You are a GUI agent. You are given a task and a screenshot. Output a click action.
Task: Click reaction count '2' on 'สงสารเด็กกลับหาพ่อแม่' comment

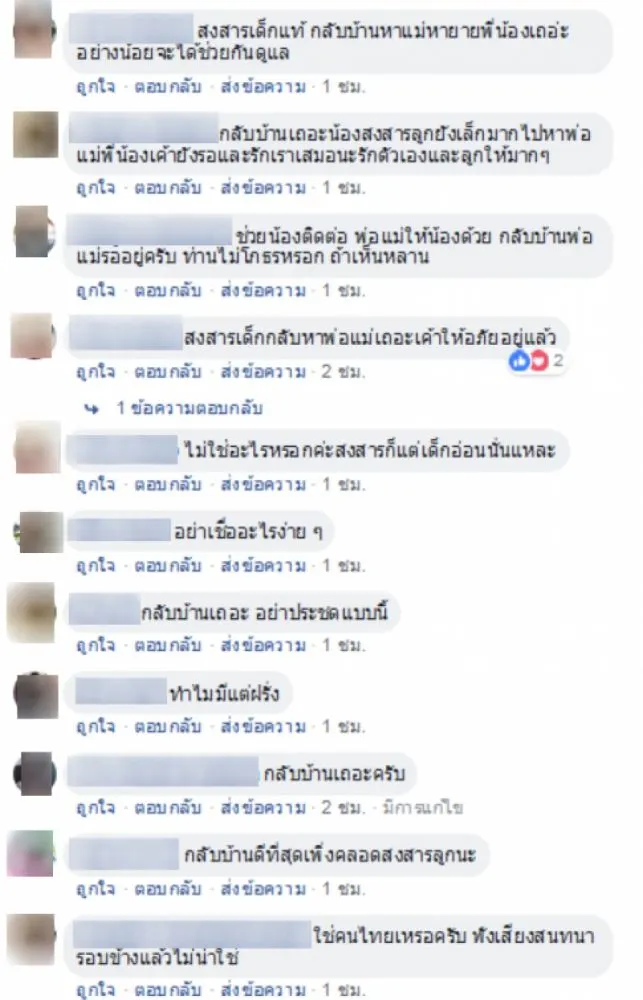coord(558,361)
